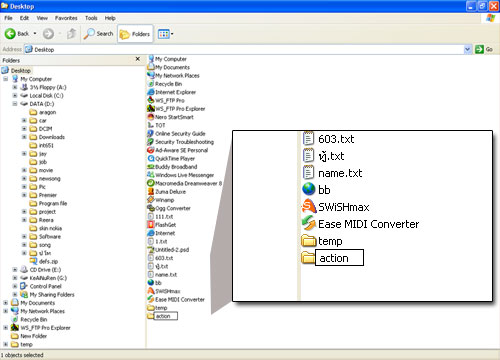Open the Help menu

point(110,18)
